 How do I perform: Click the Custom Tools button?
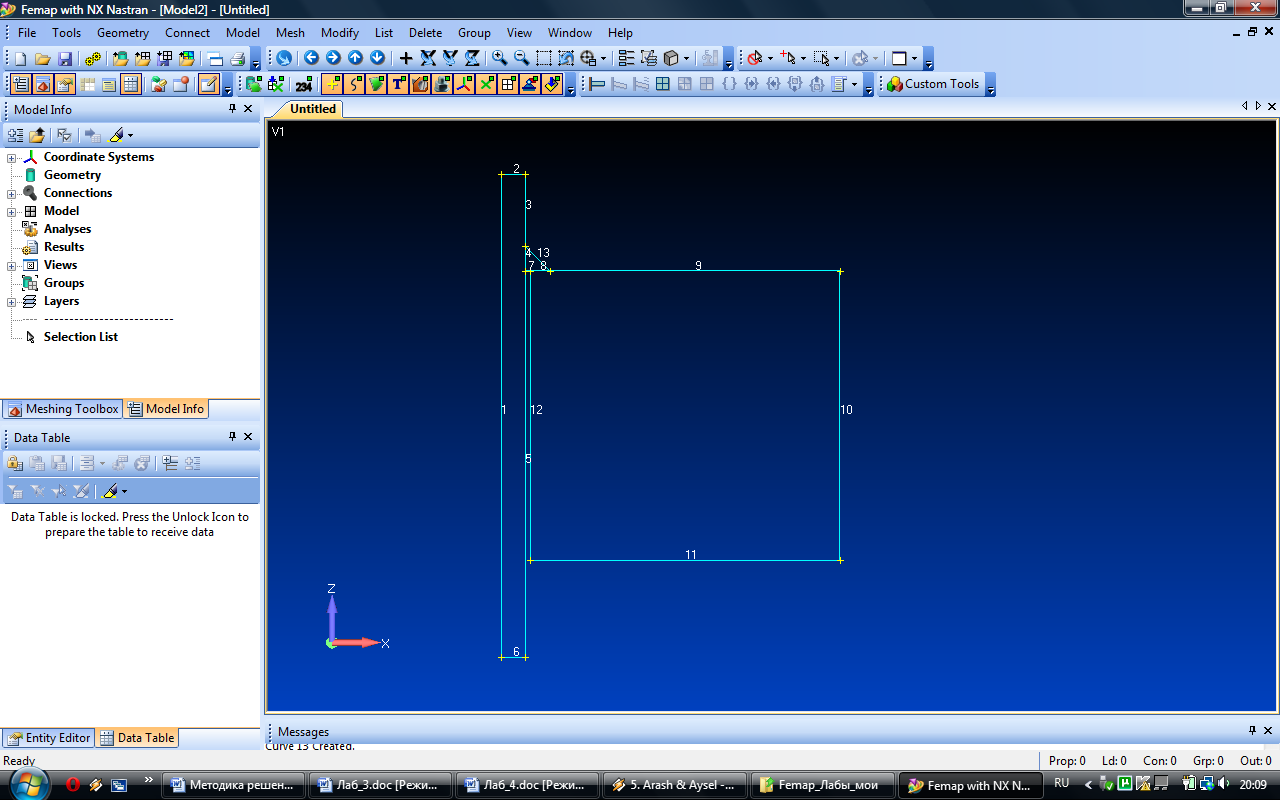tap(932, 85)
